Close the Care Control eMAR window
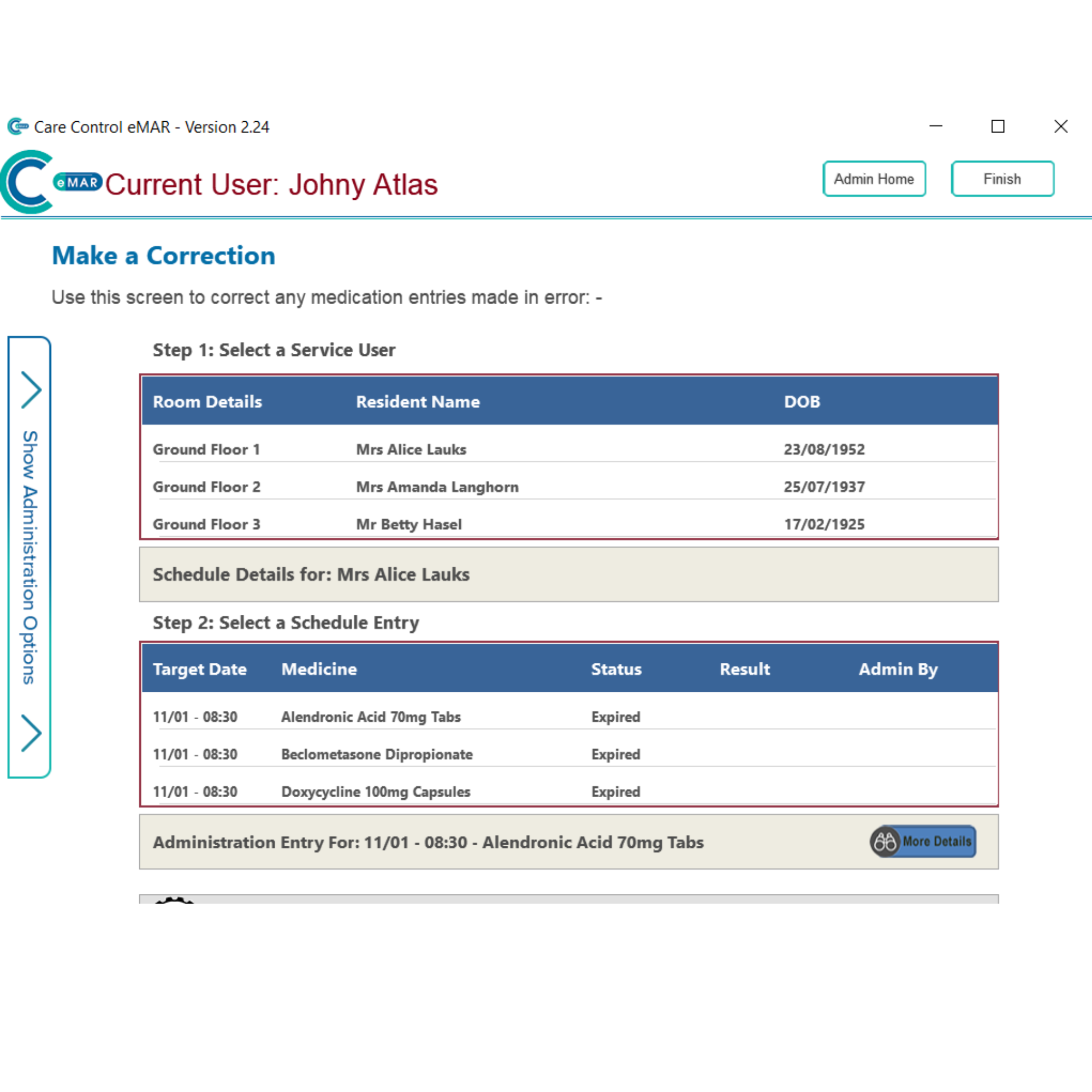The image size is (1092, 1092). tap(1060, 126)
